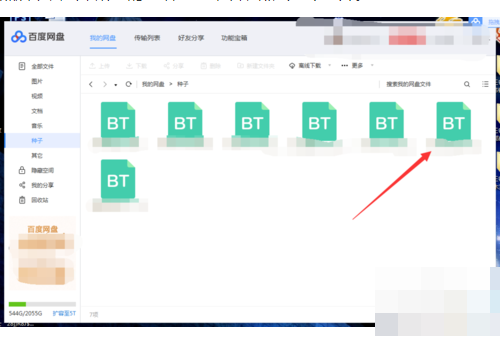Click the Baidu Netdisk cloud logo
Screen dimensions: 500x360
pos(18,37)
